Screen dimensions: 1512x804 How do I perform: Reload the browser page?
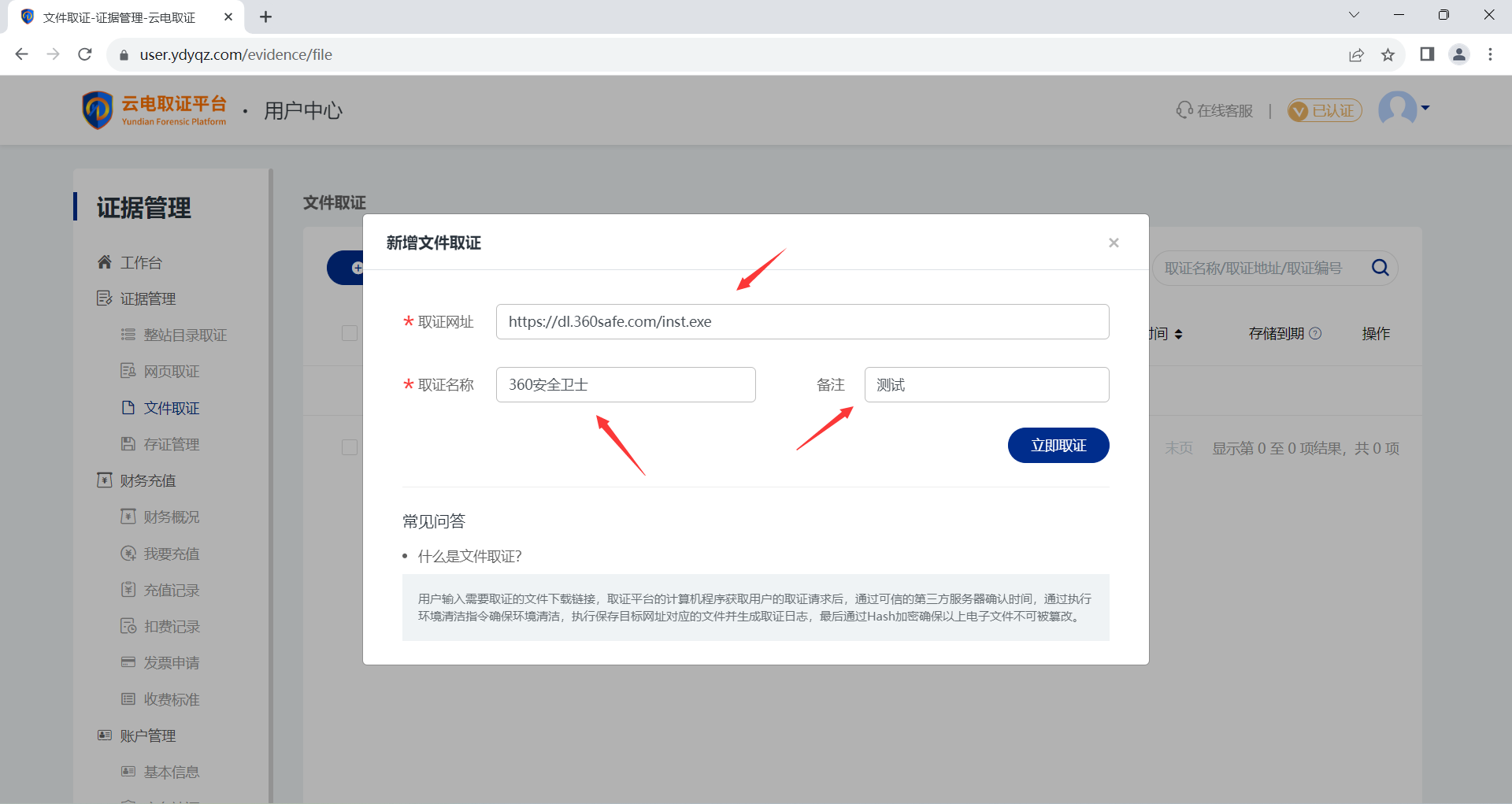click(85, 54)
